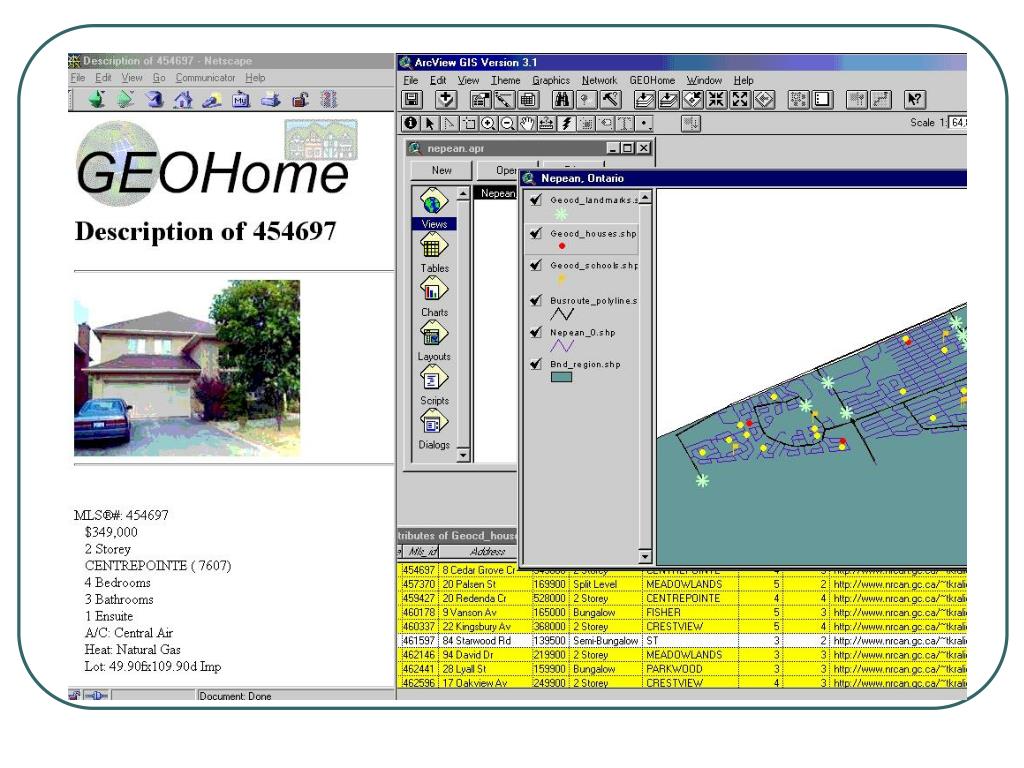The image size is (1024, 768).
Task: Select Scripts in the project window
Action: pyautogui.click(x=434, y=385)
